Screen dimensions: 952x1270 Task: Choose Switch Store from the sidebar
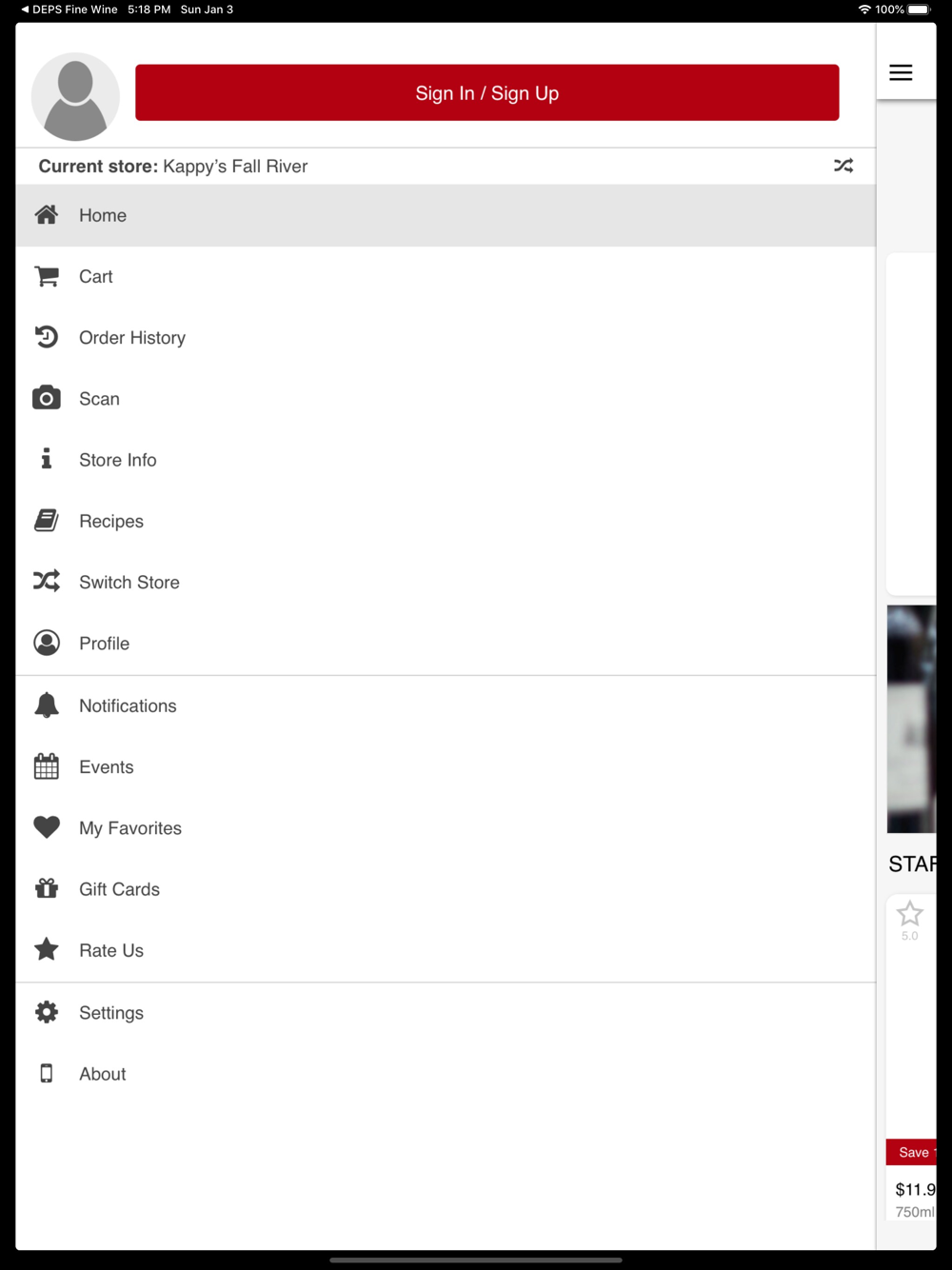(446, 582)
